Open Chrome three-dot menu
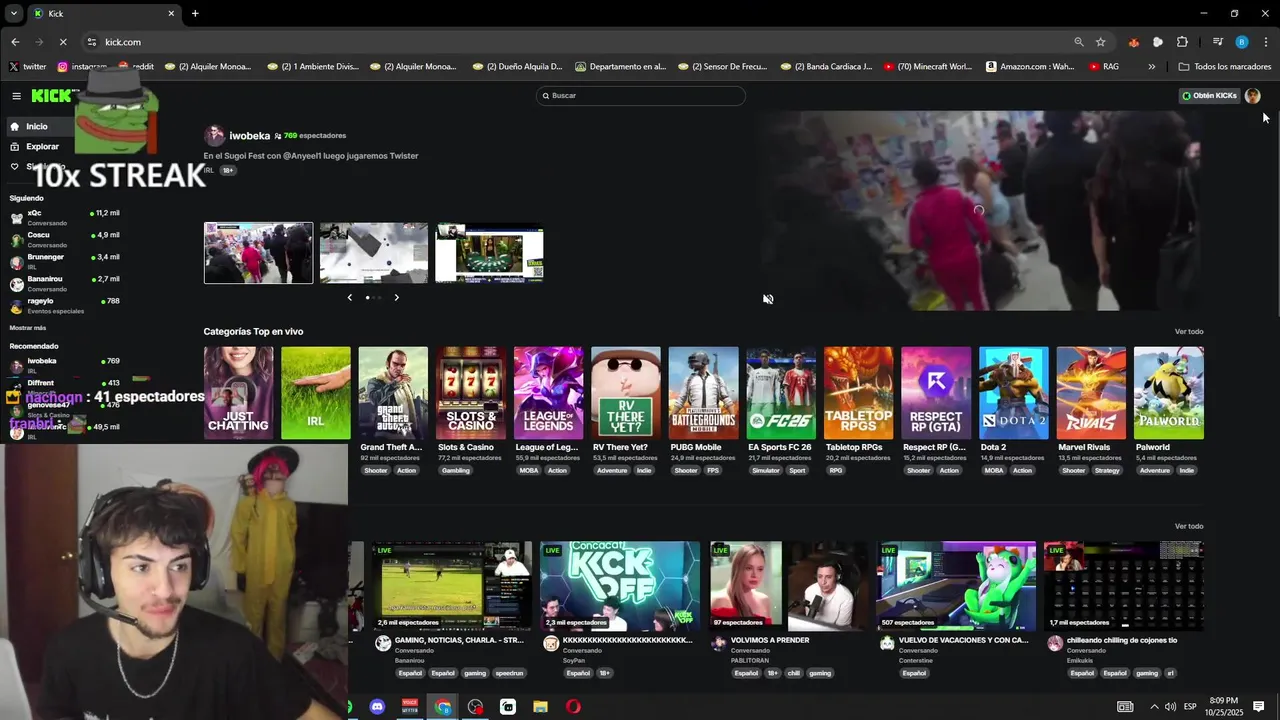1280x720 pixels. pyautogui.click(x=1266, y=42)
